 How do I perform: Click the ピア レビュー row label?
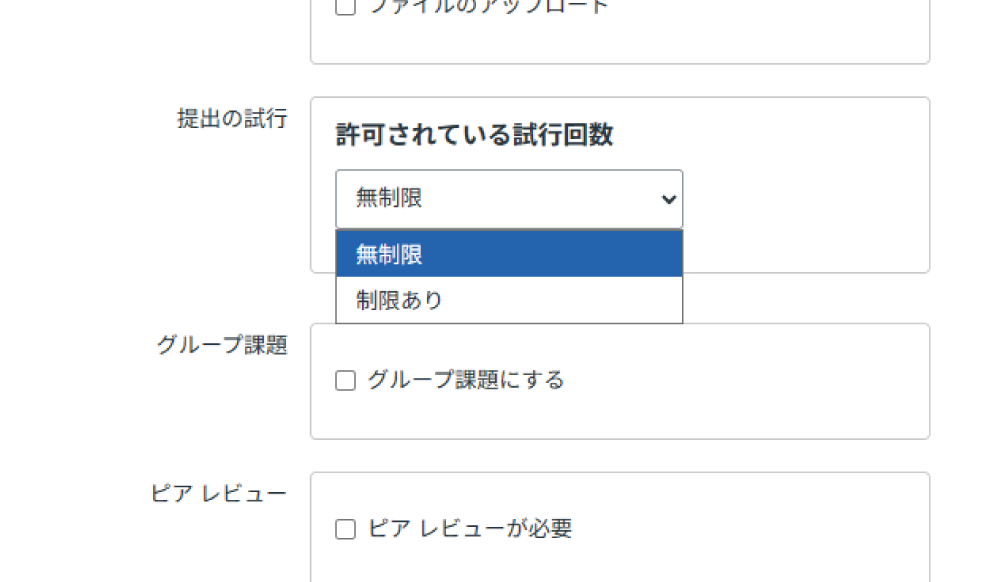[218, 494]
